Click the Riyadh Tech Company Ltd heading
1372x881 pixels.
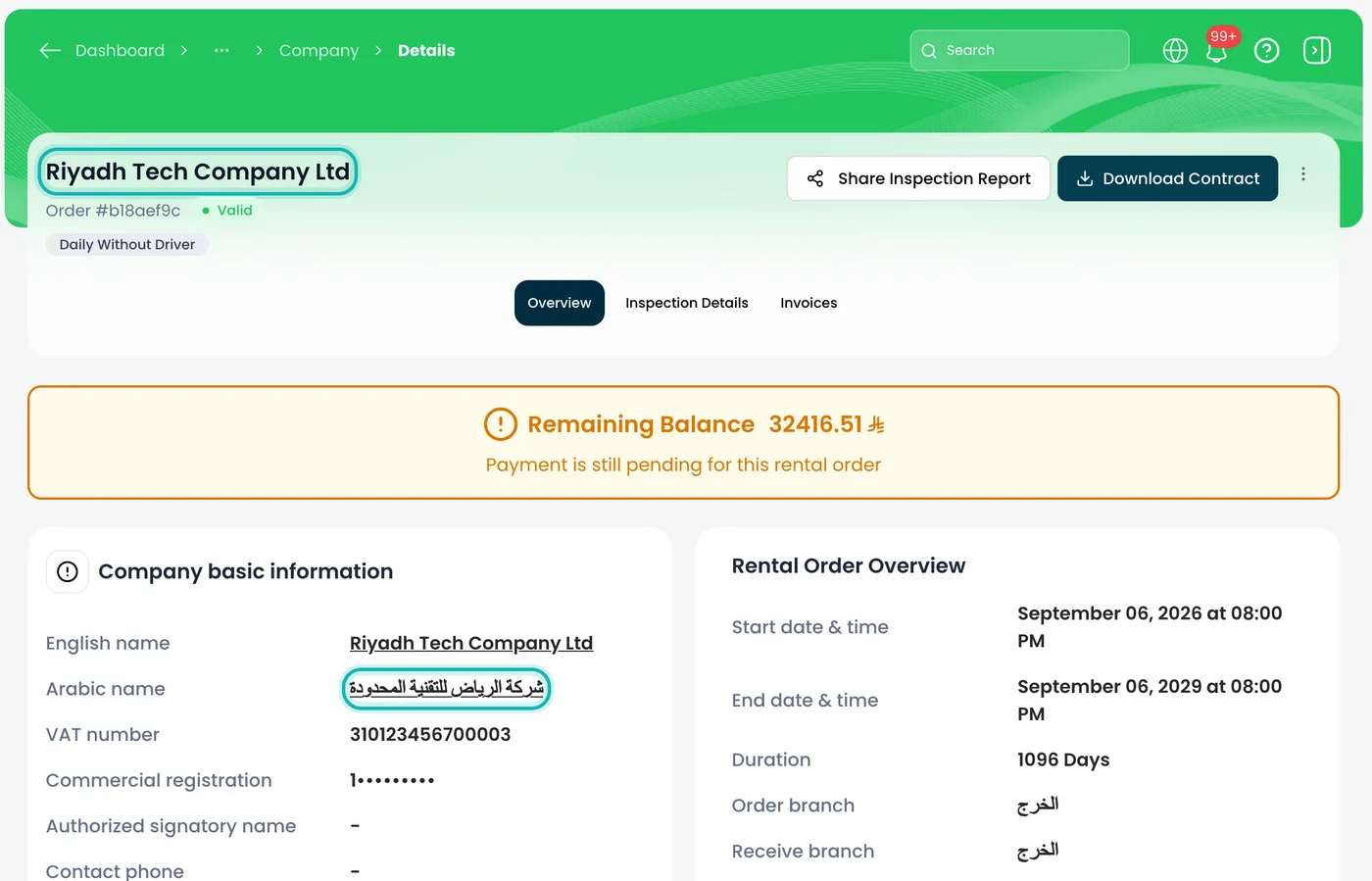(198, 171)
